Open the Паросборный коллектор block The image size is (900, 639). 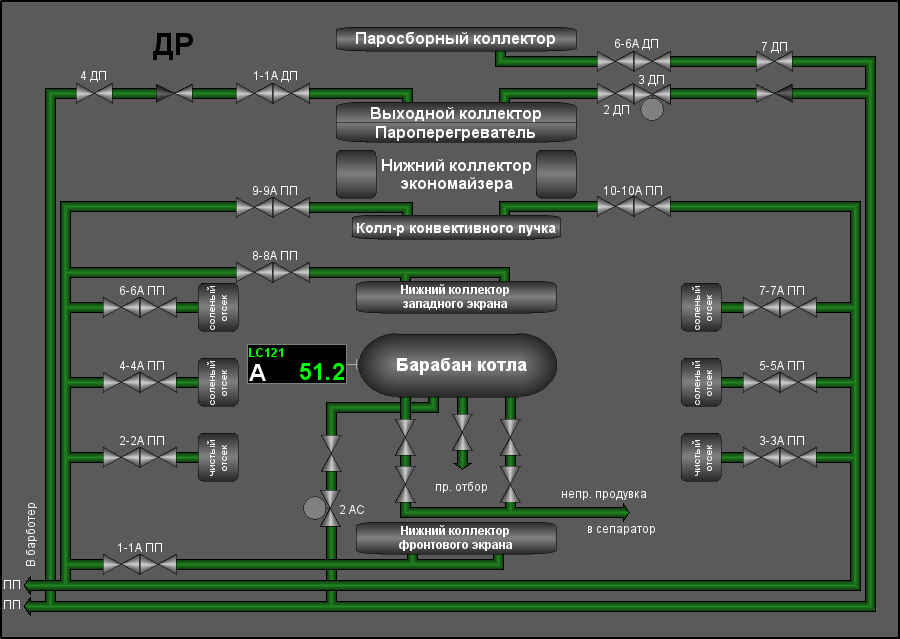[456, 39]
